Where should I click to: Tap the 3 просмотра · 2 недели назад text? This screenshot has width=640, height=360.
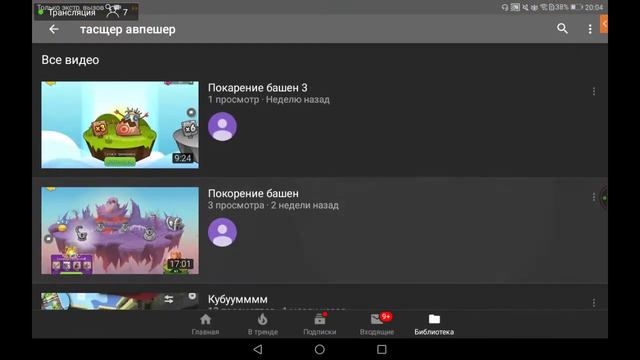(273, 205)
